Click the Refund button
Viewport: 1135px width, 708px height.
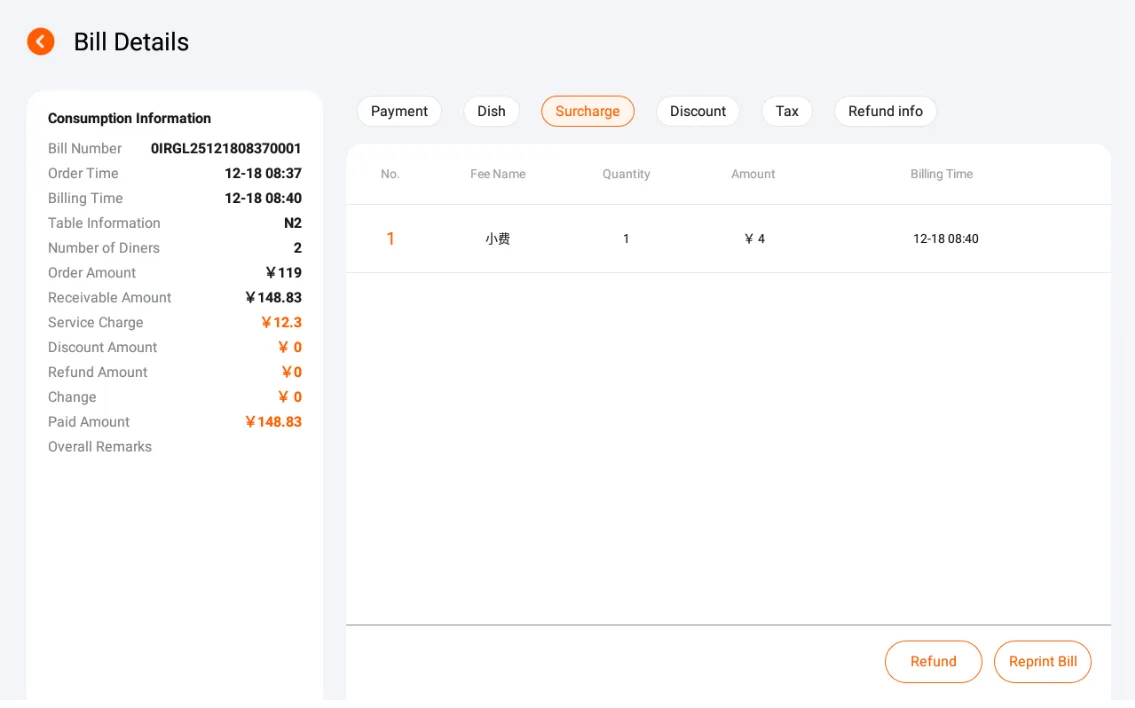(x=933, y=662)
